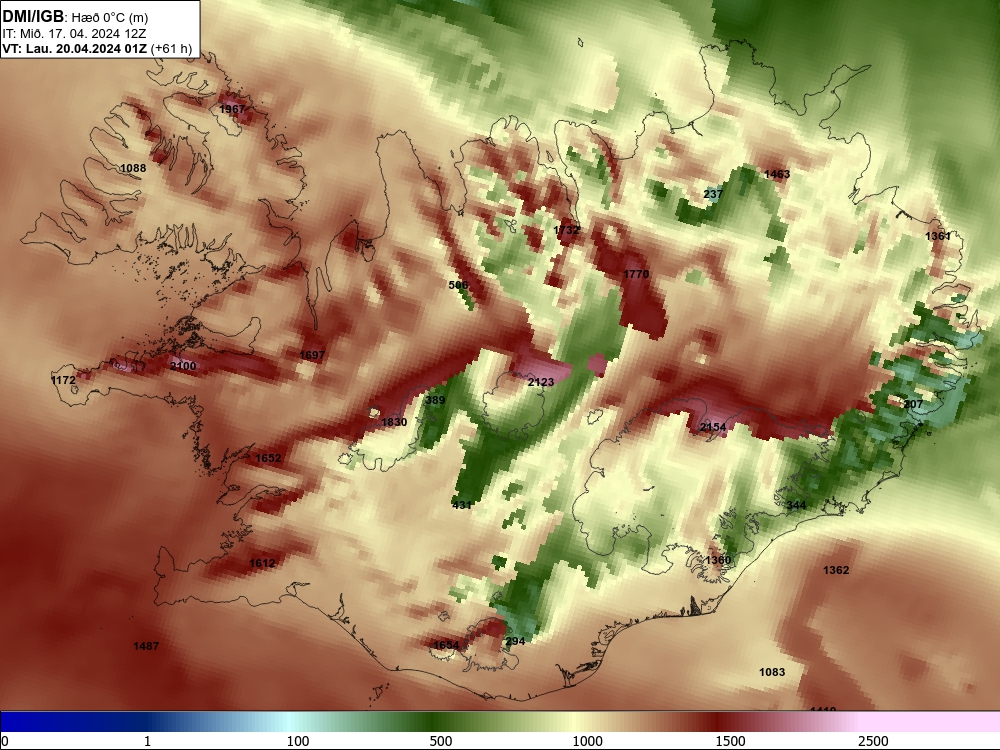Click the color scale tick label 1000
The width and height of the screenshot is (1000, 750).
tap(587, 741)
